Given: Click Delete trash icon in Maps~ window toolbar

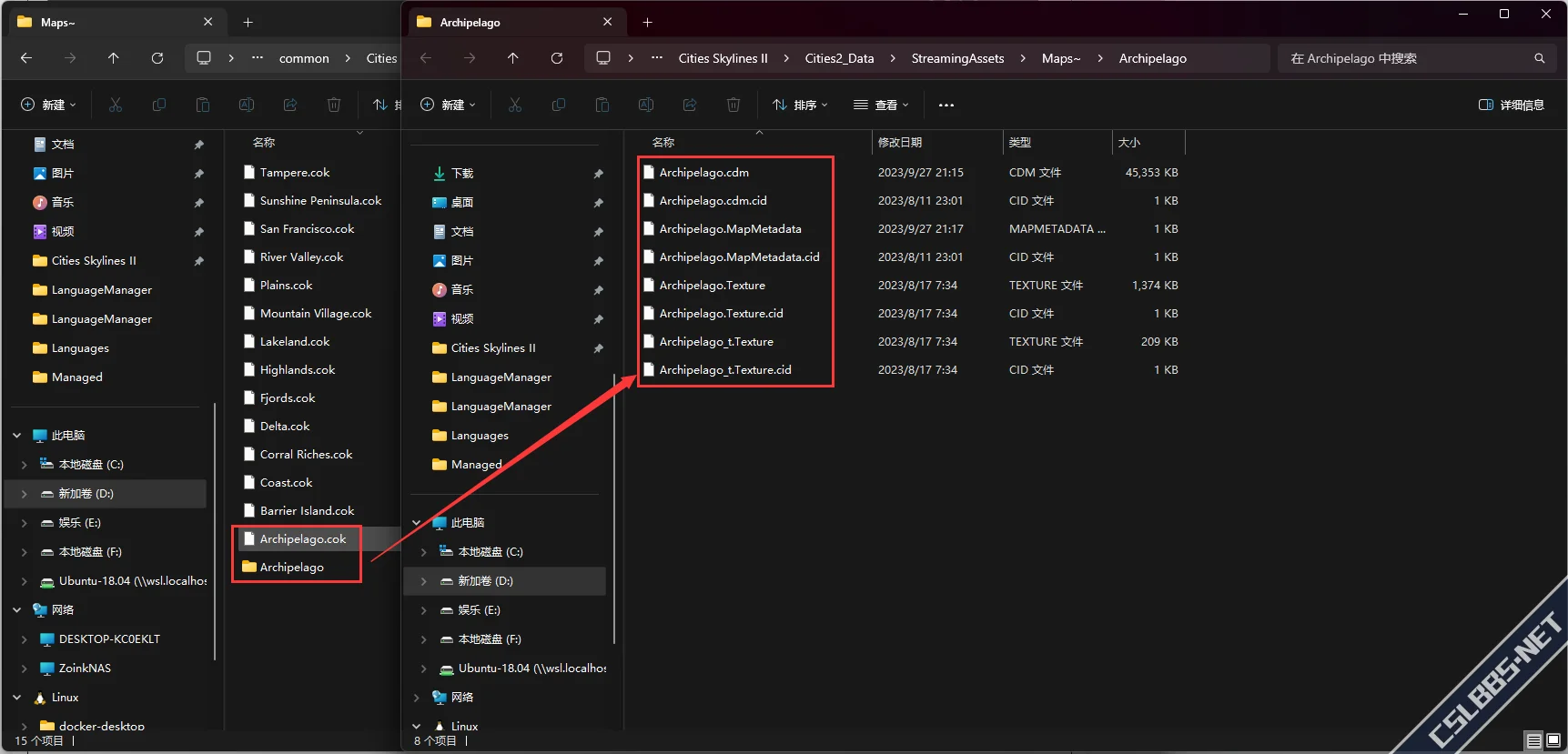Looking at the screenshot, I should 334,106.
